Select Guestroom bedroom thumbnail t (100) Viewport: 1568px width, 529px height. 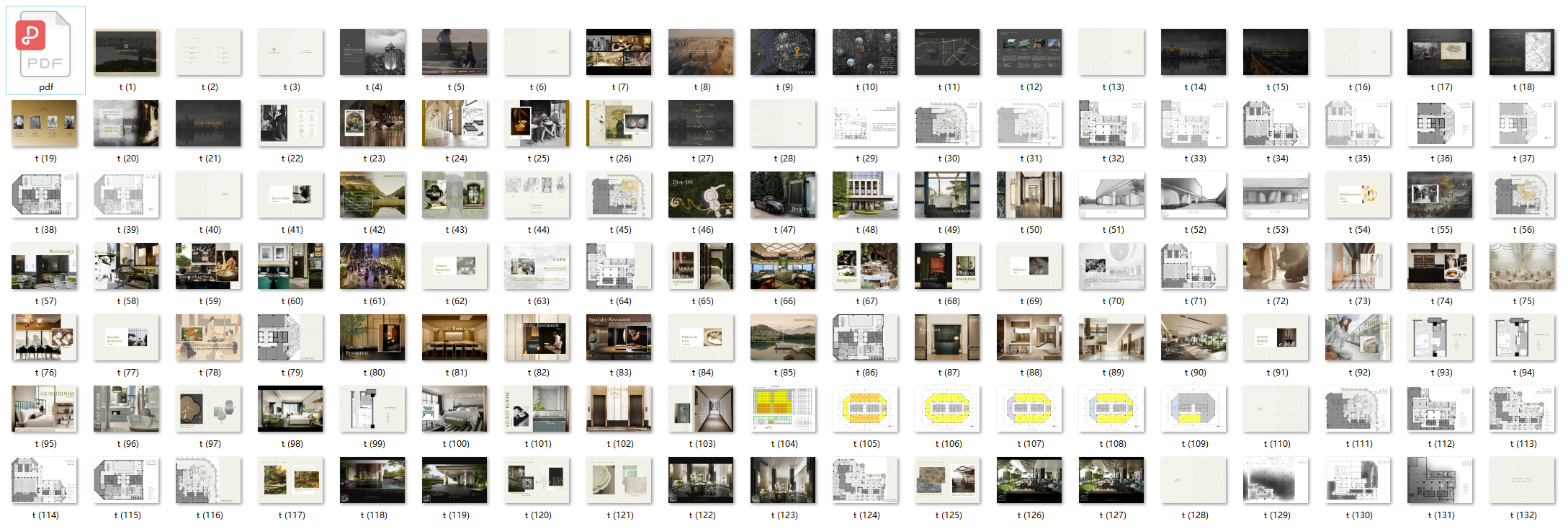tap(454, 409)
